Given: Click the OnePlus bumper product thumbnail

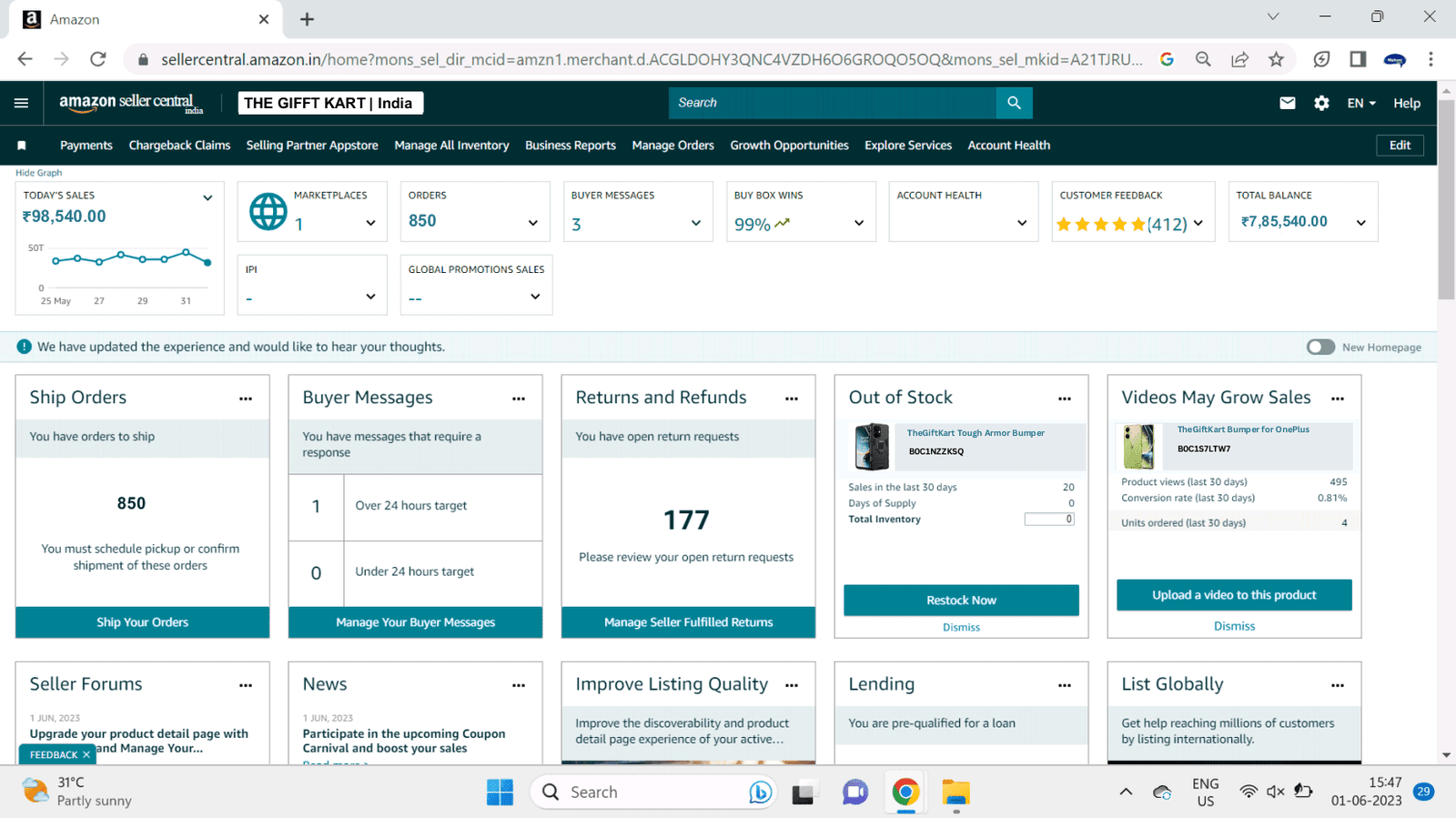Looking at the screenshot, I should (1138, 446).
